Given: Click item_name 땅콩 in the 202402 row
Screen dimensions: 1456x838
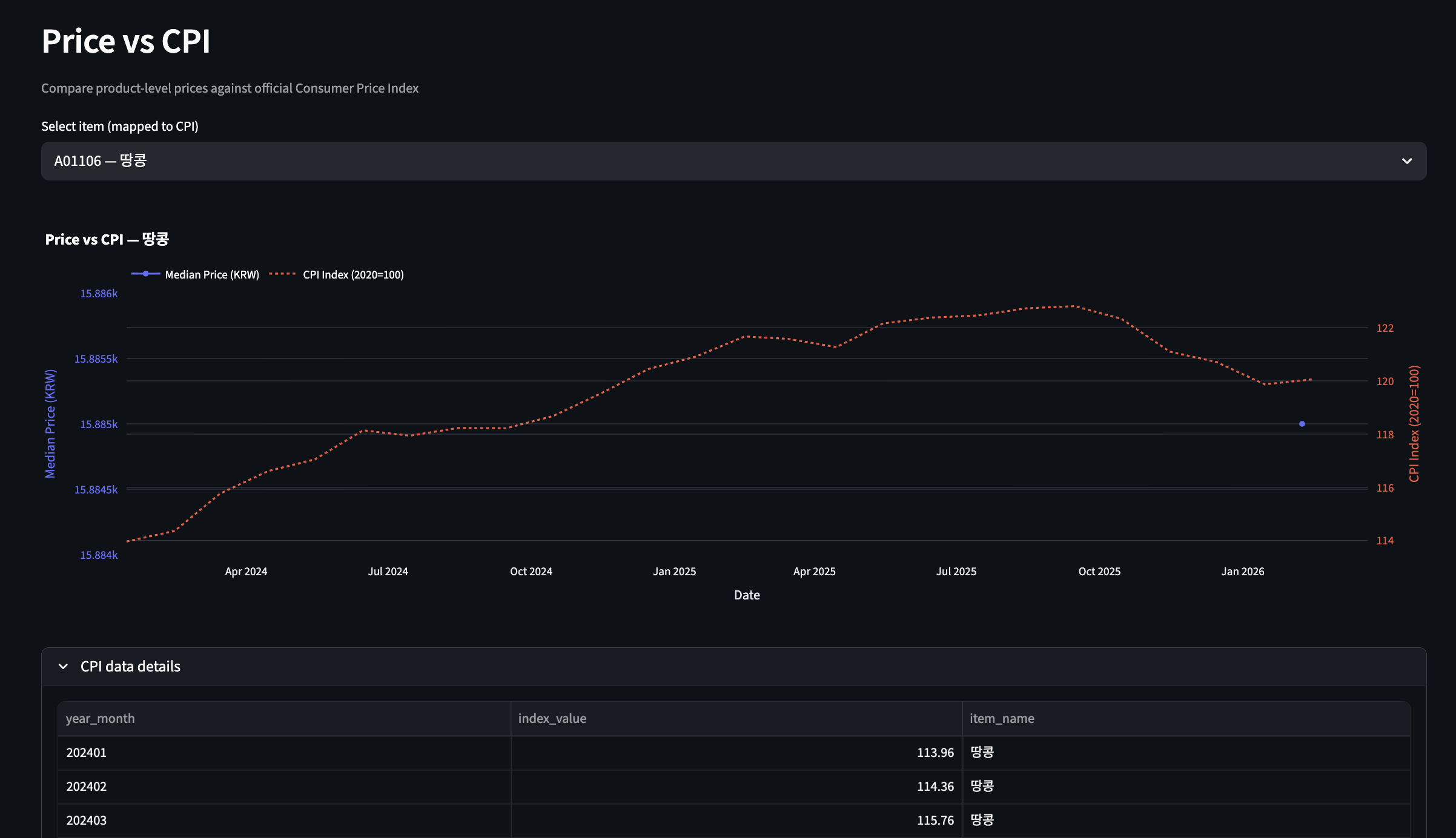Looking at the screenshot, I should 1186,787.
